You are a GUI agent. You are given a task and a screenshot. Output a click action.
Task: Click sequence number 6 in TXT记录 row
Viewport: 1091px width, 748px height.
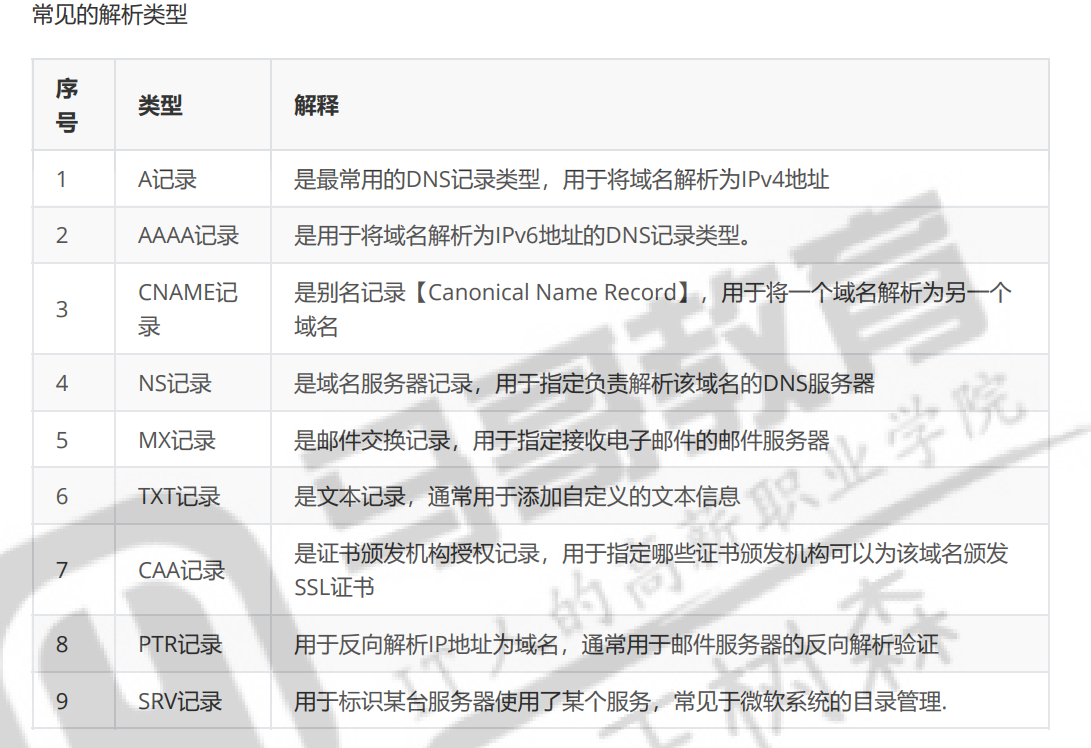pos(62,497)
